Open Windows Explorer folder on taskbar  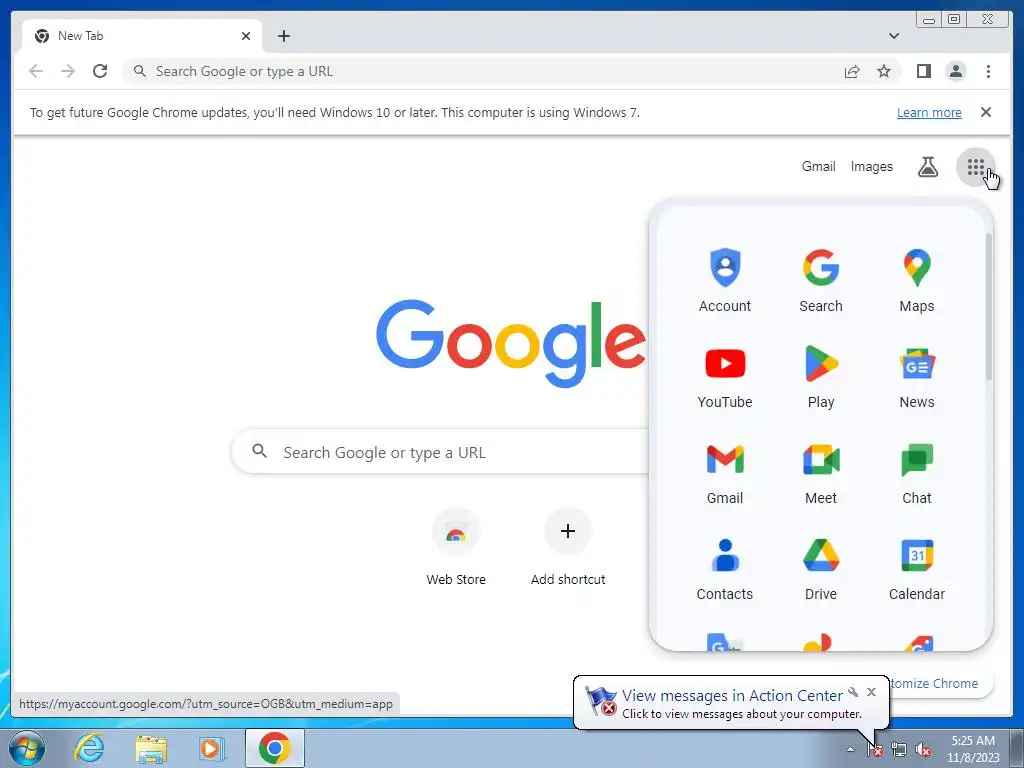coord(151,748)
